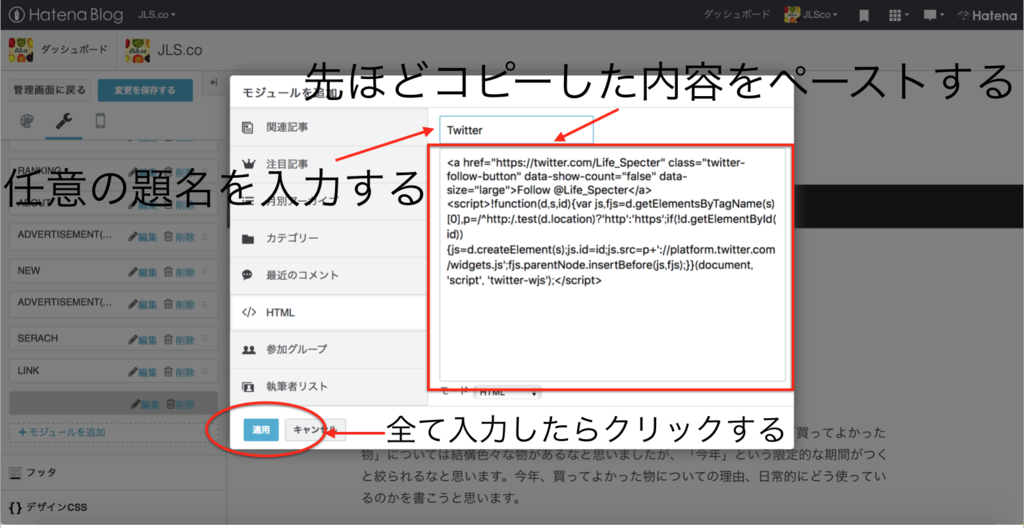Select 関連記事 module type
Screen dimensions: 1024x528
tap(329, 127)
